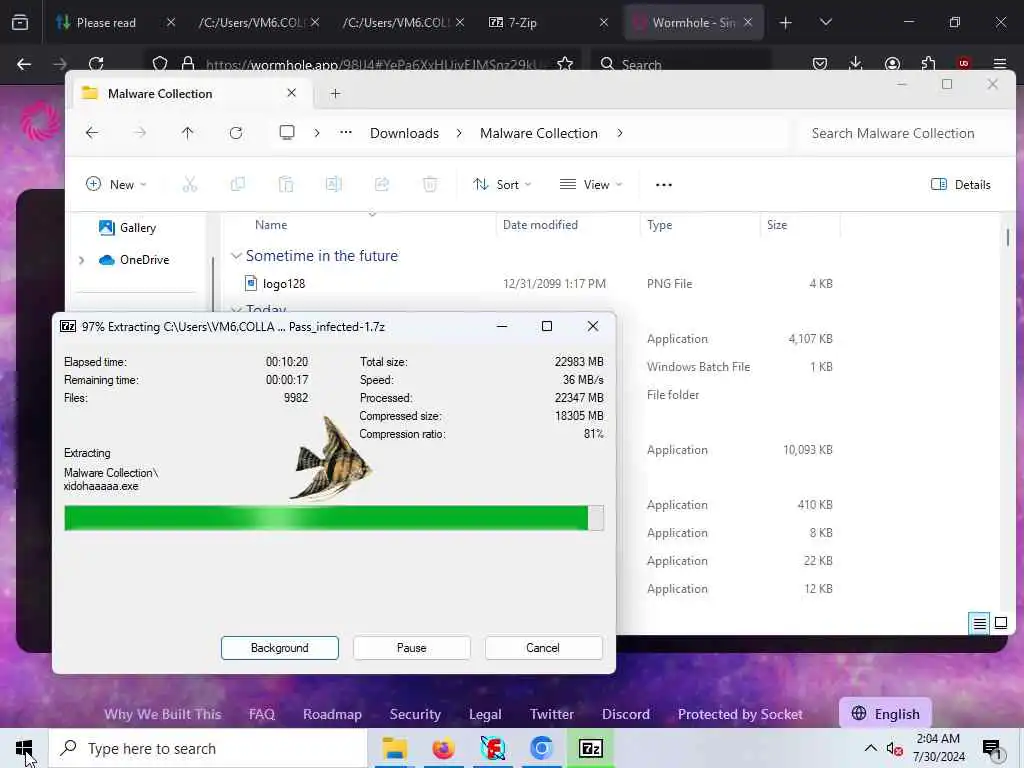Click Downloads in the breadcrumb
Screen dimensions: 1024x768
coord(404,133)
